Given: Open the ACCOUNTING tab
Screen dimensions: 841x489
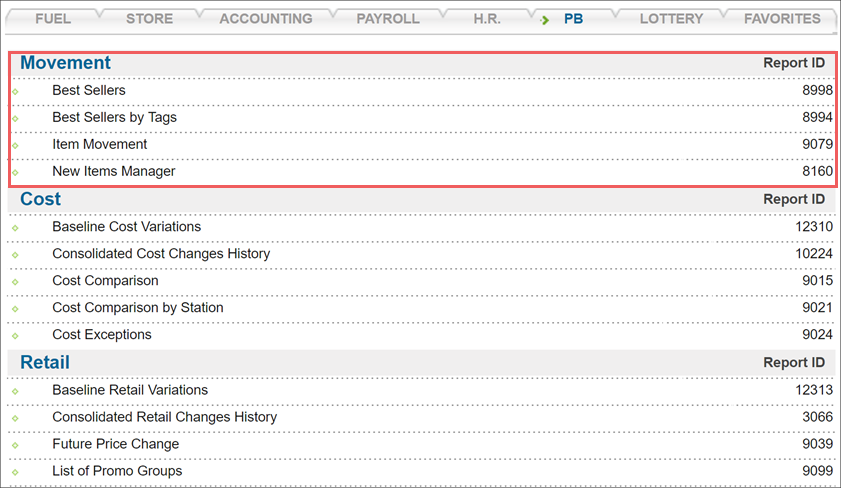Looking at the screenshot, I should pos(265,19).
